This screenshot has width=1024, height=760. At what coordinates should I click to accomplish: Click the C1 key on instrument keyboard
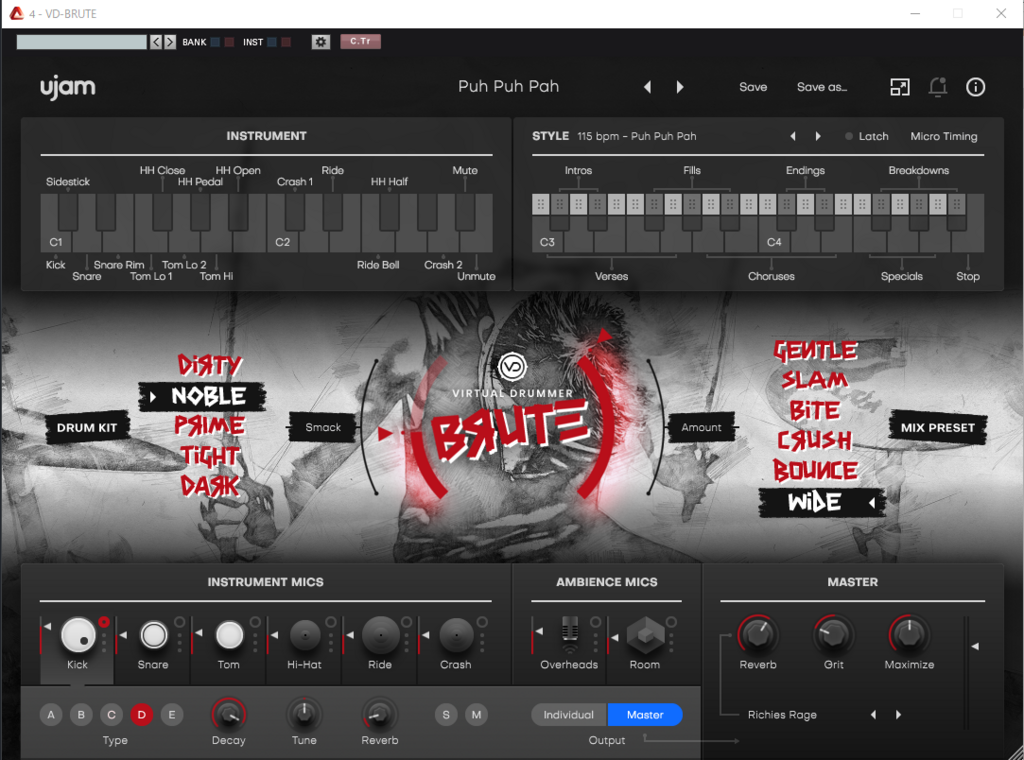coord(56,240)
